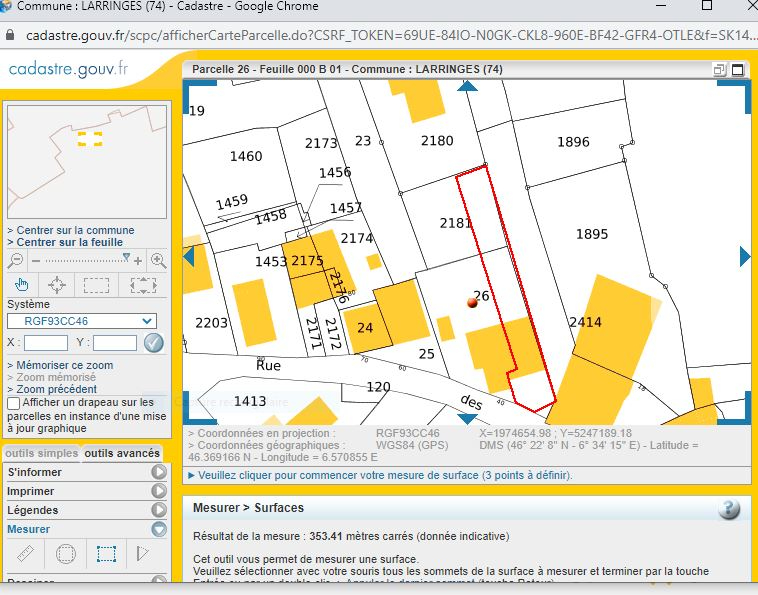Select the hand pan tool
Image resolution: width=758 pixels, height=595 pixels.
coord(21,285)
